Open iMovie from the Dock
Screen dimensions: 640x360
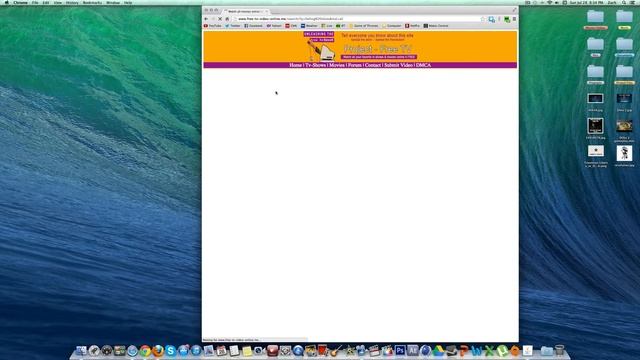click(349, 351)
